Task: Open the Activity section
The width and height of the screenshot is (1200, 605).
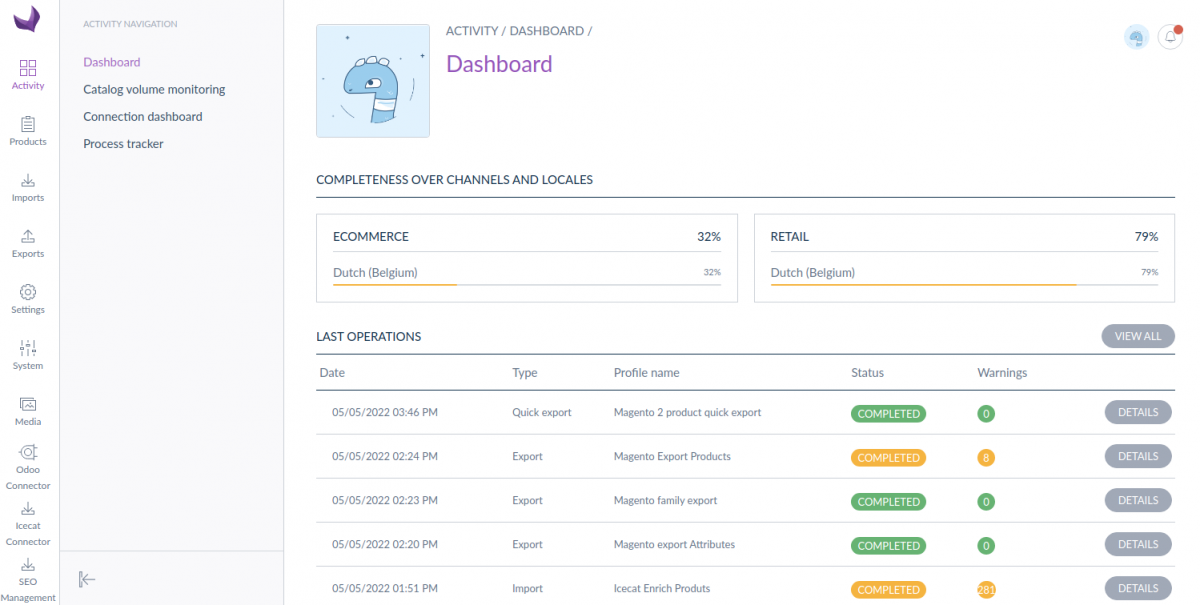Action: (x=28, y=75)
